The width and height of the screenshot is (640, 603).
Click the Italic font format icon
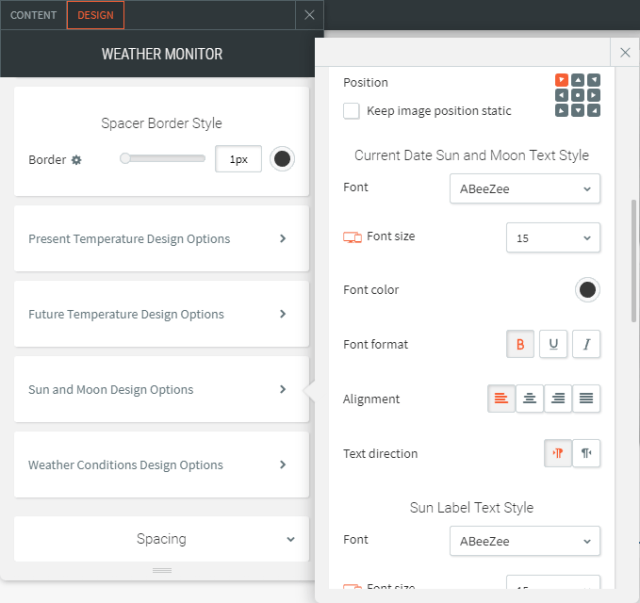click(x=586, y=344)
